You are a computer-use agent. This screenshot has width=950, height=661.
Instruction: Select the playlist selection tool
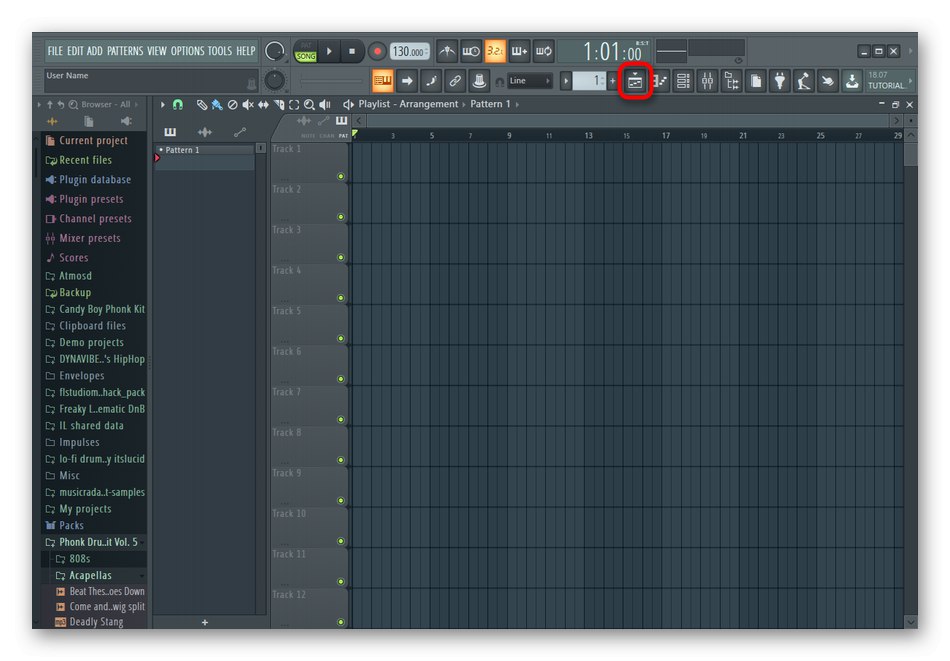coord(294,105)
